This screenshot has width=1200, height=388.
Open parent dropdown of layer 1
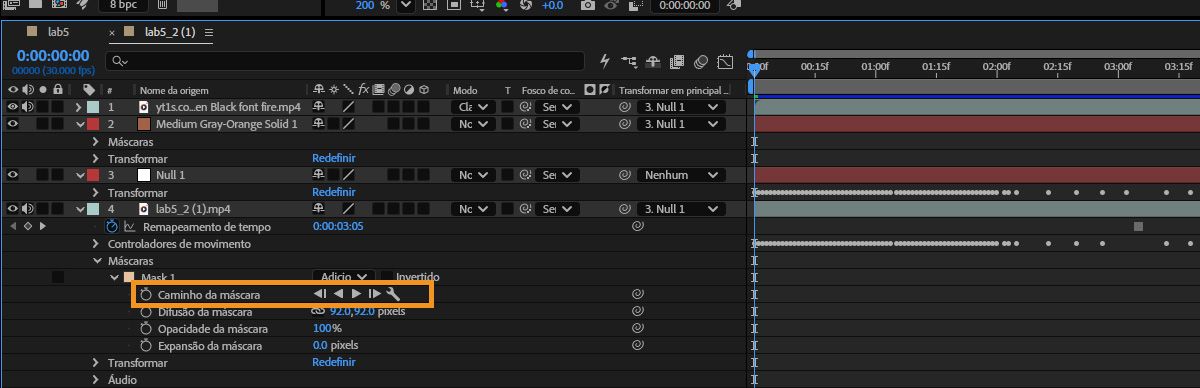(681, 107)
